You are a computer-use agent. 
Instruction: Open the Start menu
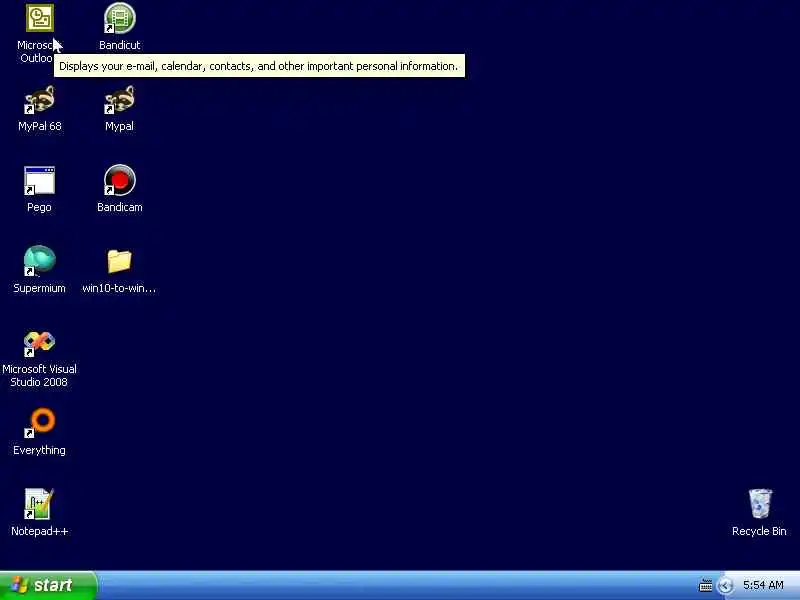48,585
